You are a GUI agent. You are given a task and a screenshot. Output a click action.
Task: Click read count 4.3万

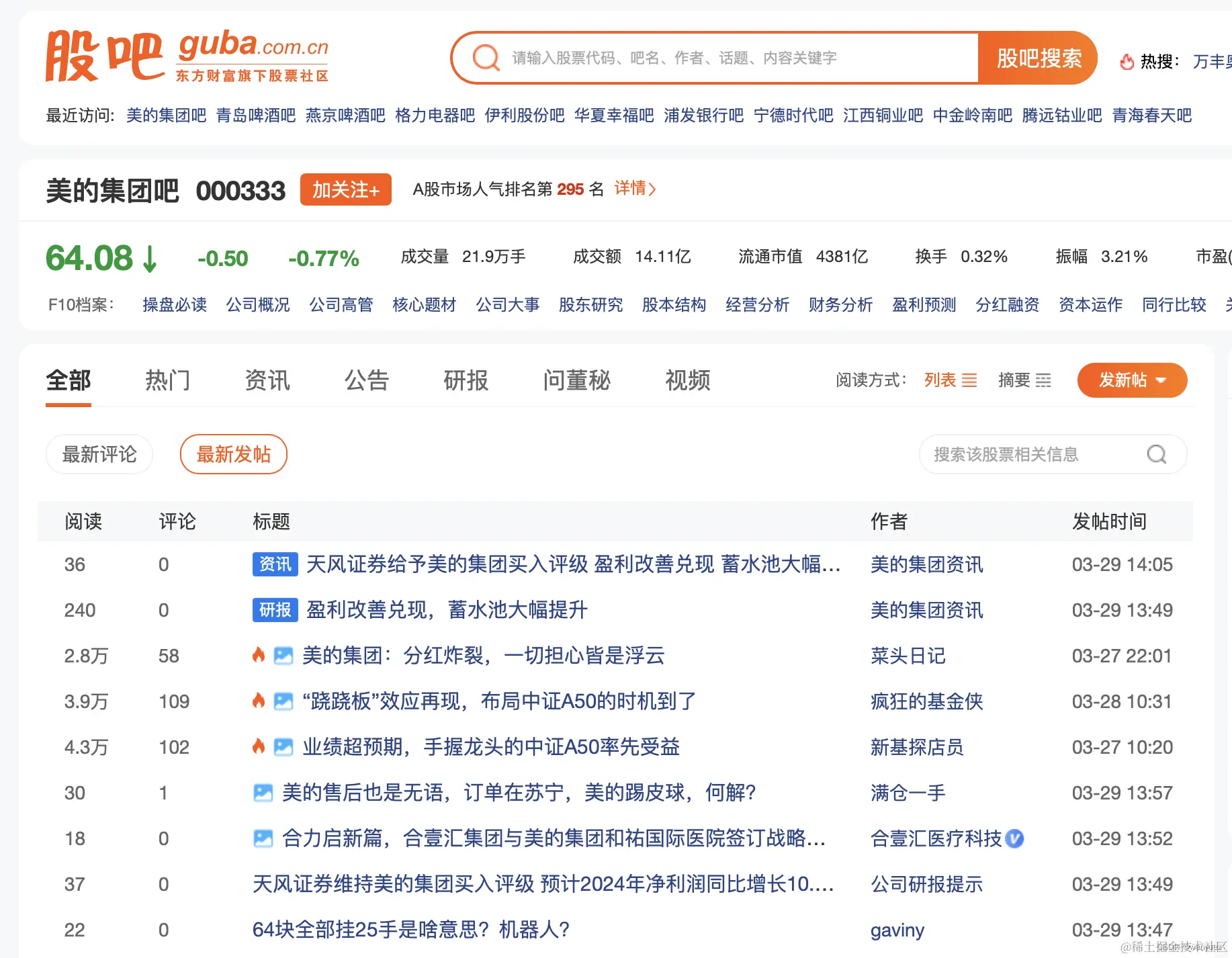86,747
